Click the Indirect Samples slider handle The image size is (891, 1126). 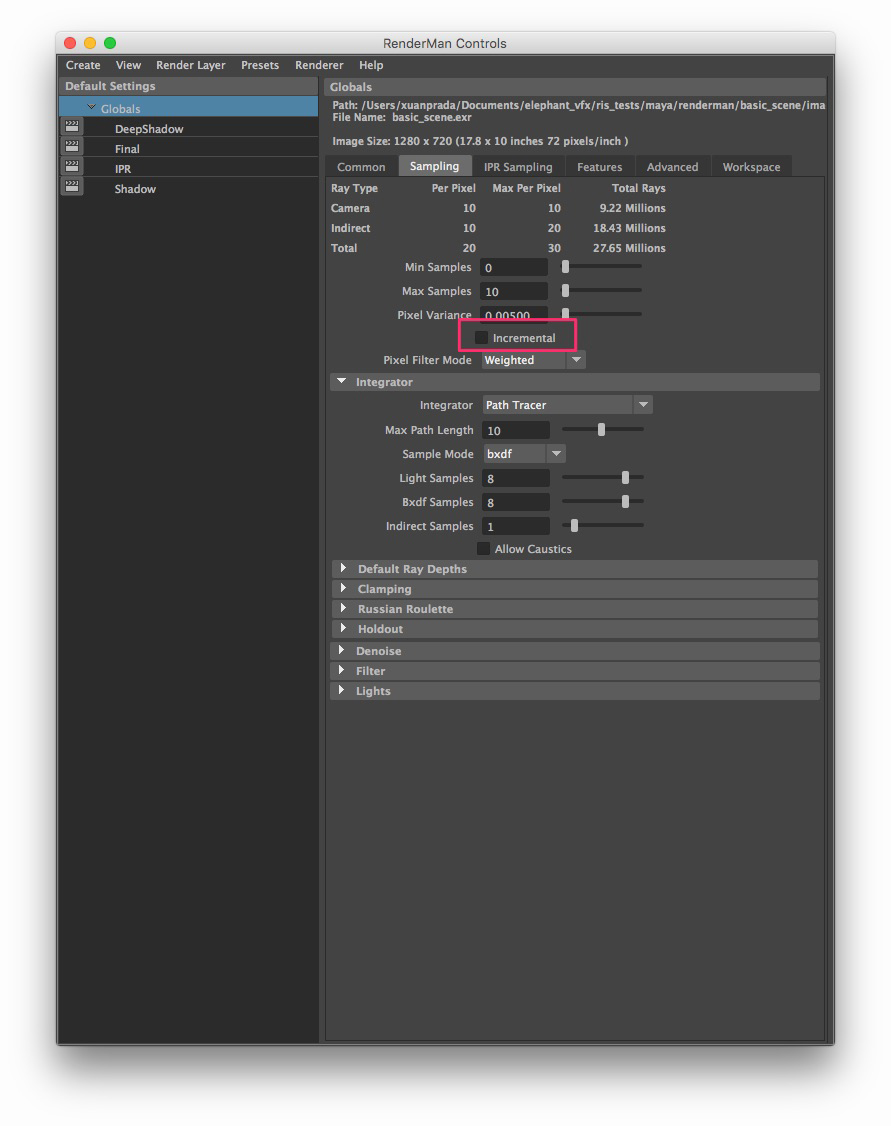[x=574, y=526]
